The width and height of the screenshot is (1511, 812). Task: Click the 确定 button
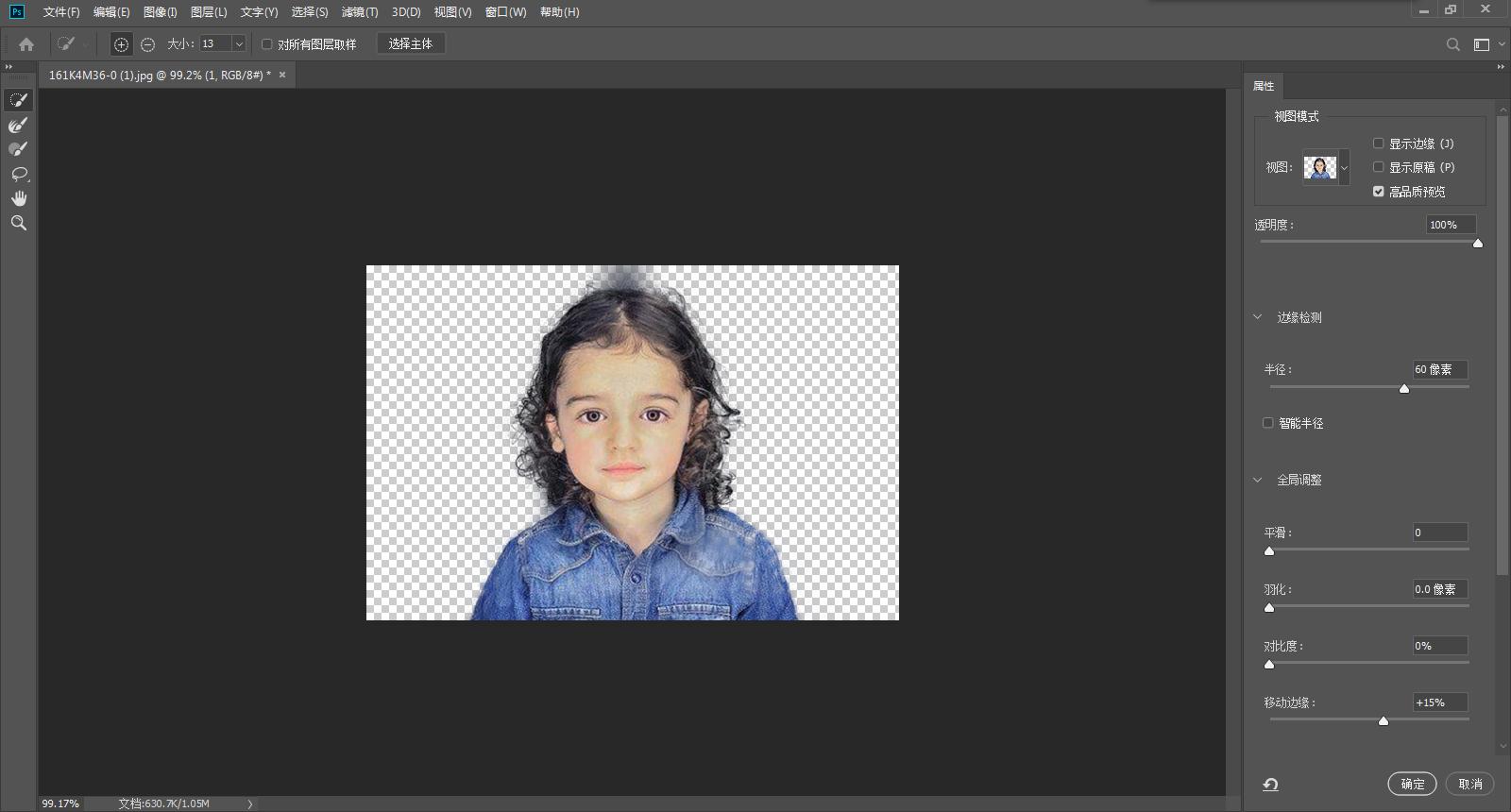point(1412,784)
